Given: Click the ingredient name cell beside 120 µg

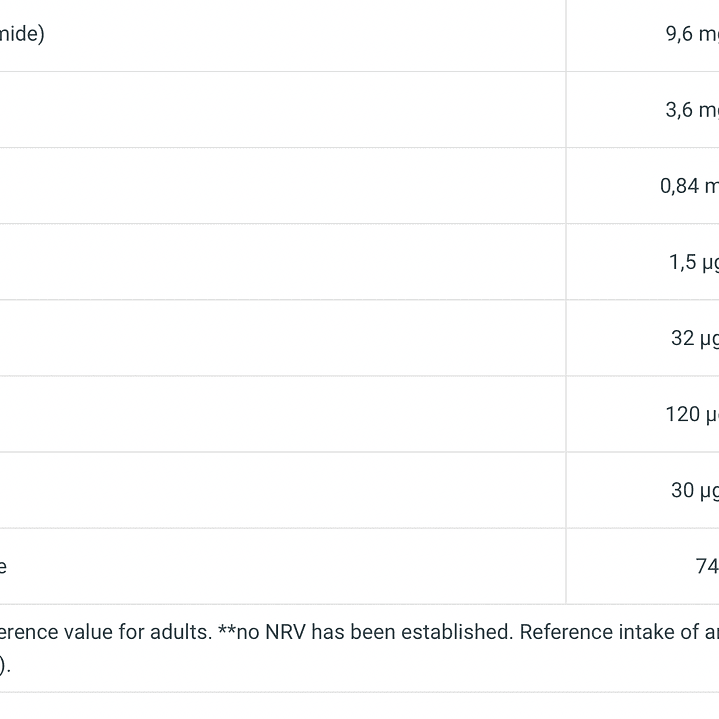Looking at the screenshot, I should click(280, 414).
